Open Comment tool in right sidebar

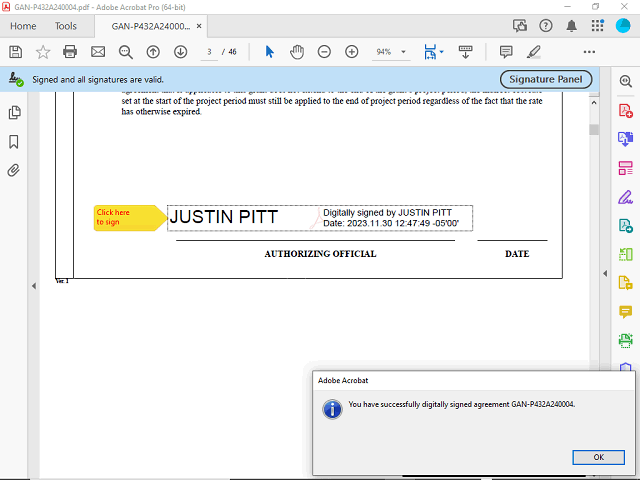(626, 312)
